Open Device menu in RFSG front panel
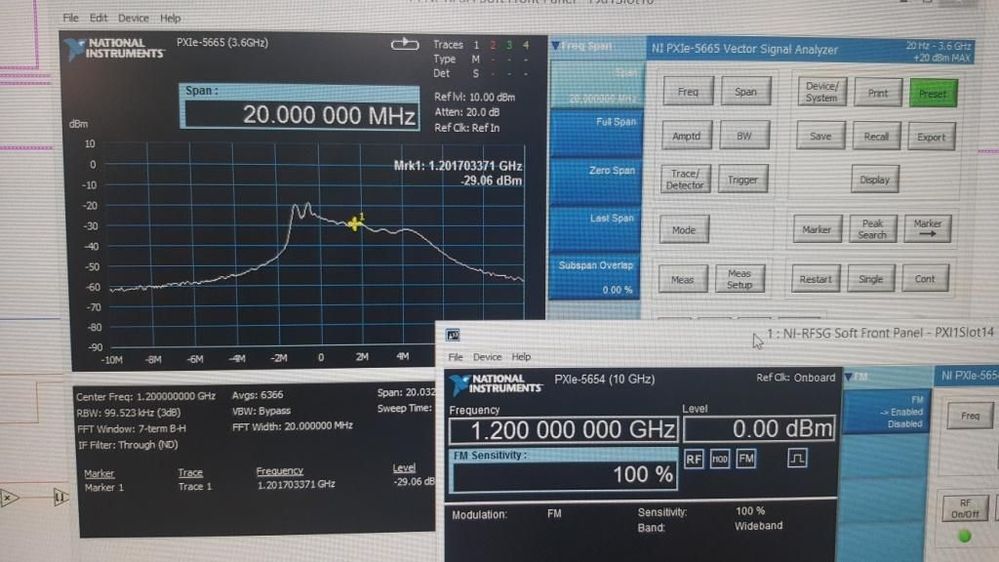The width and height of the screenshot is (999, 562). [x=487, y=357]
